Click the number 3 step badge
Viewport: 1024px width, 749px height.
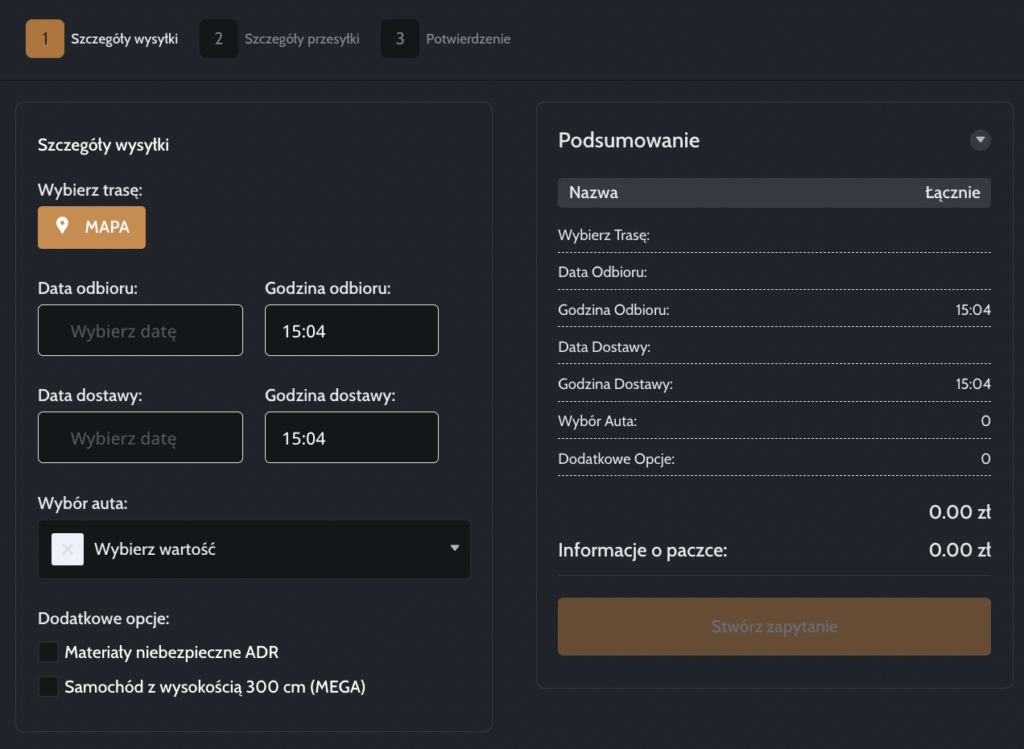click(400, 39)
